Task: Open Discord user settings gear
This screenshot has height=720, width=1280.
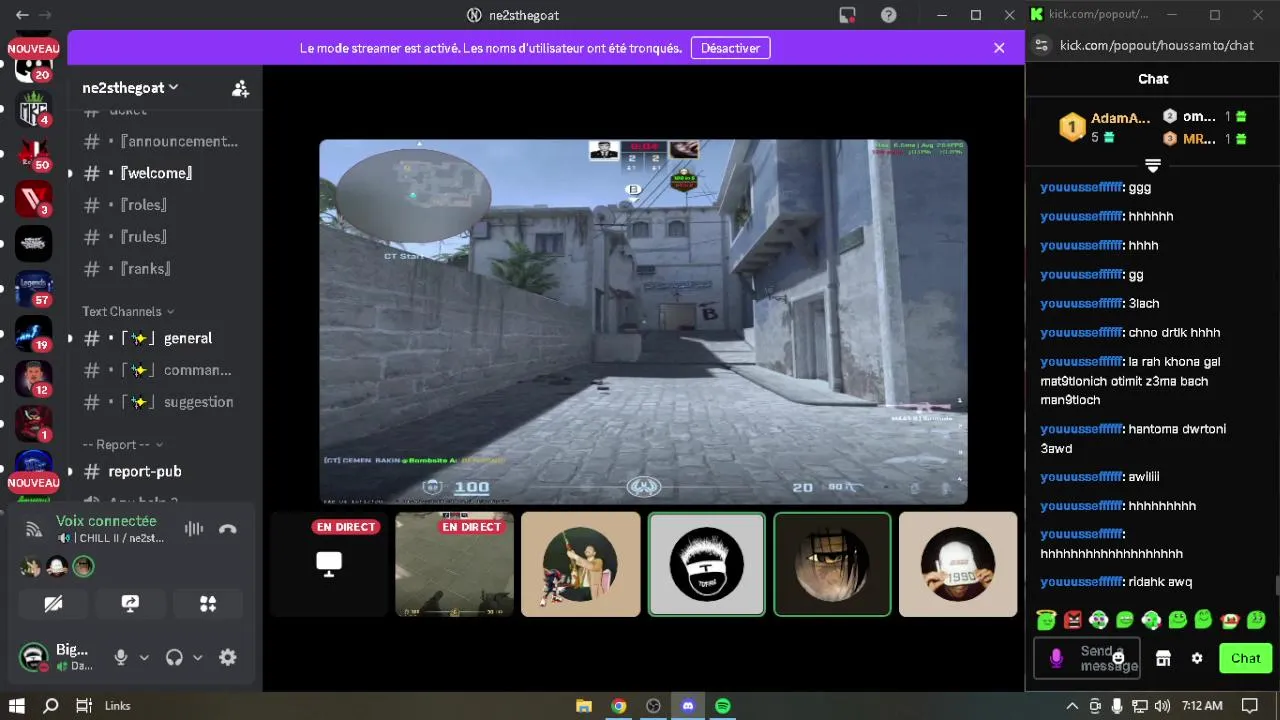Action: (228, 657)
